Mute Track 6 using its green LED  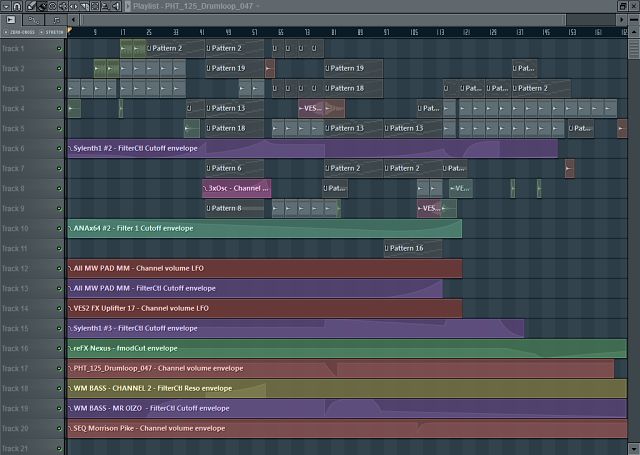[59, 148]
